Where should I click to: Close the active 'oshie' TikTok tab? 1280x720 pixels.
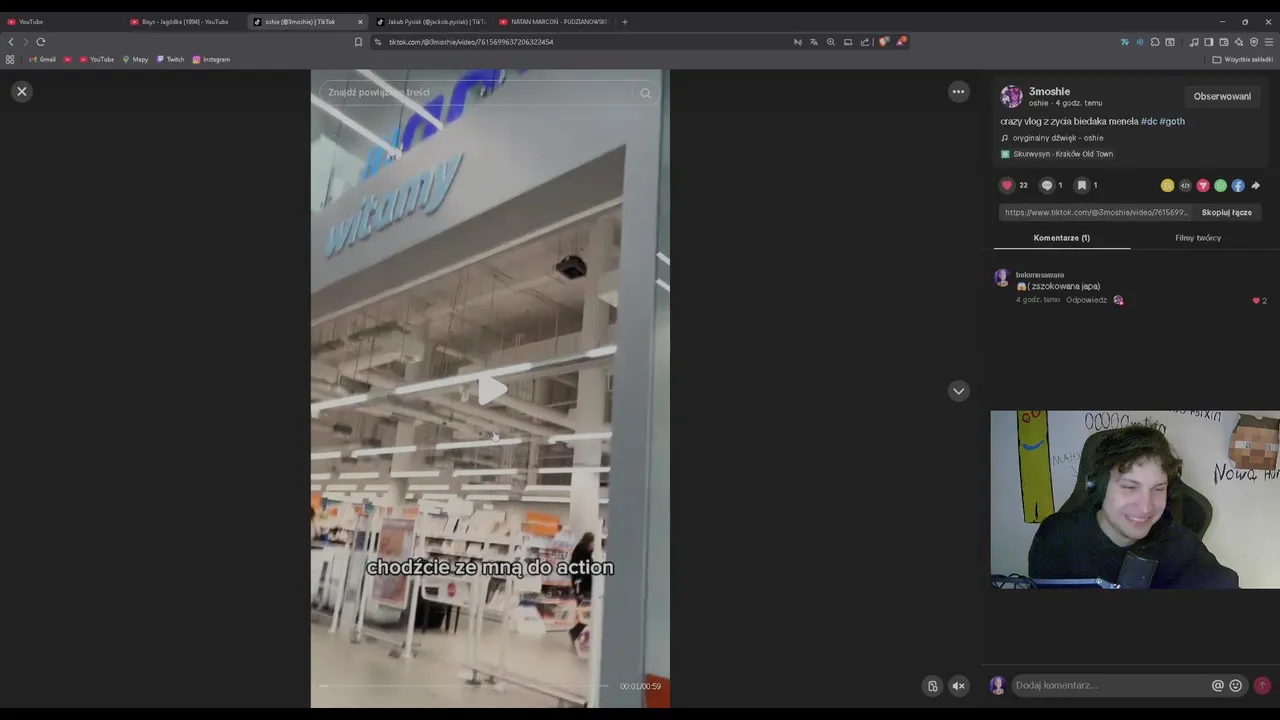[x=361, y=22]
